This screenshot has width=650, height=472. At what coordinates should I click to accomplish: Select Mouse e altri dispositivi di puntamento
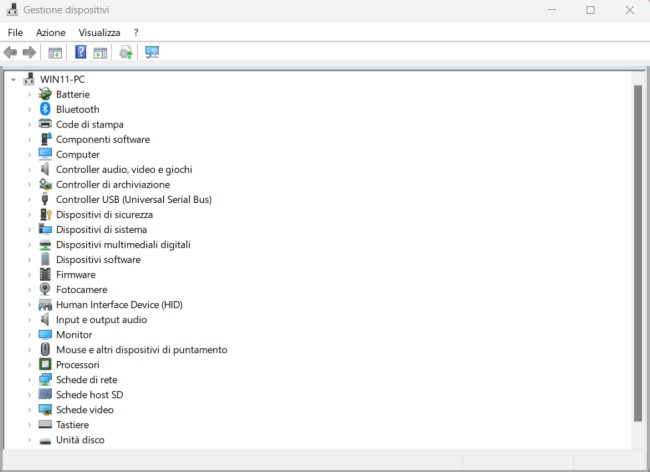click(x=141, y=350)
